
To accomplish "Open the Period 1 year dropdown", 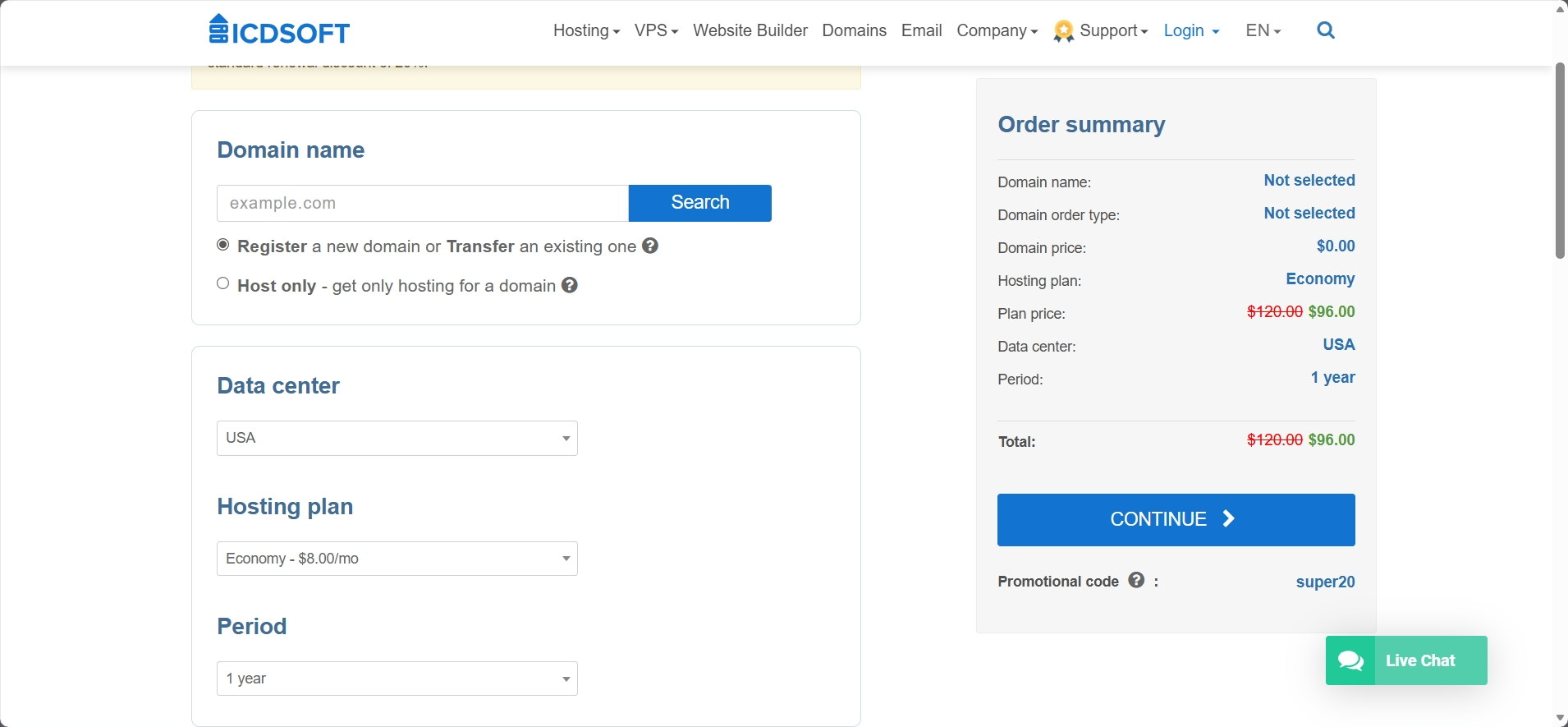I will [x=397, y=679].
